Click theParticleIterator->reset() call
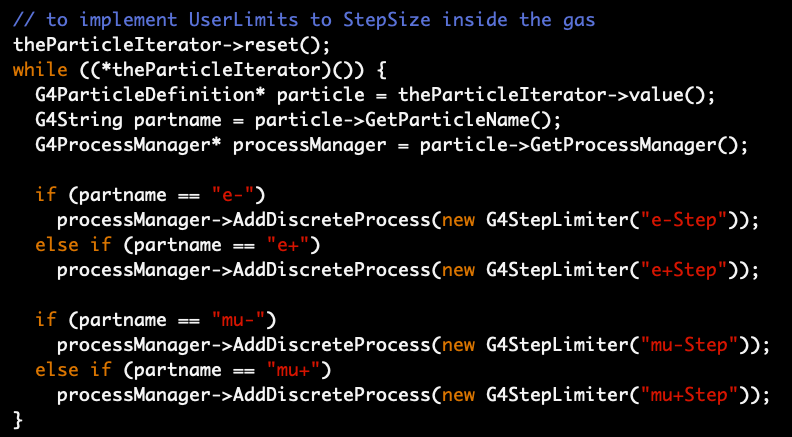Viewport: 792px width, 437px height. (171, 45)
